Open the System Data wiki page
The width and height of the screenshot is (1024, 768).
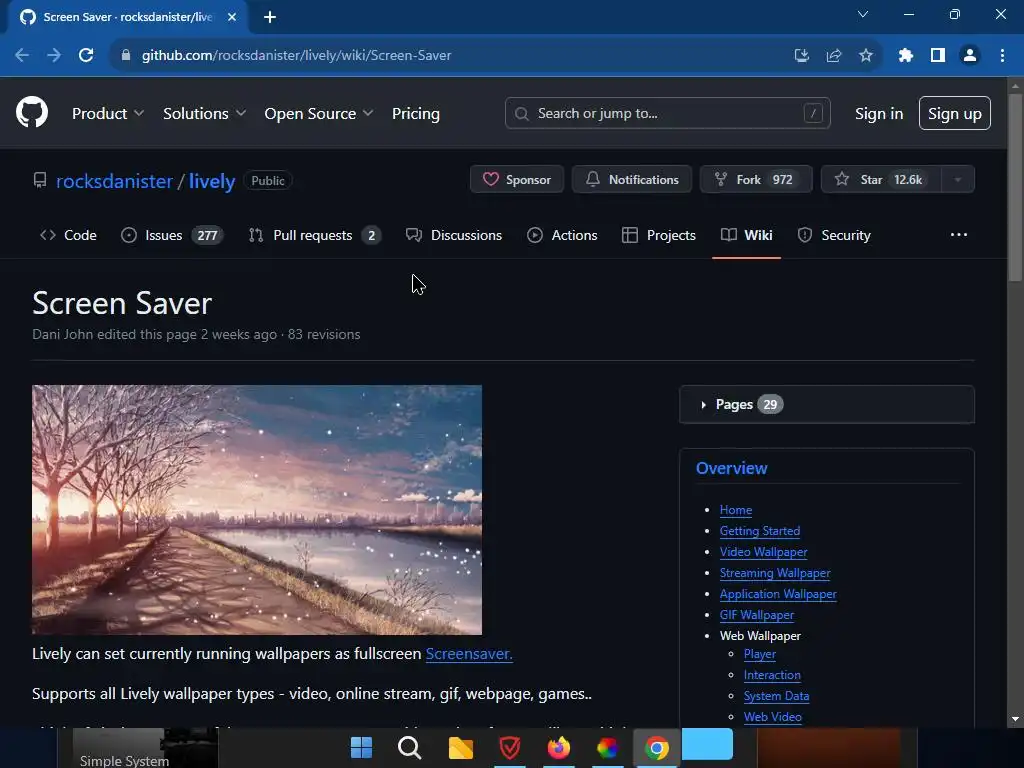(x=776, y=696)
